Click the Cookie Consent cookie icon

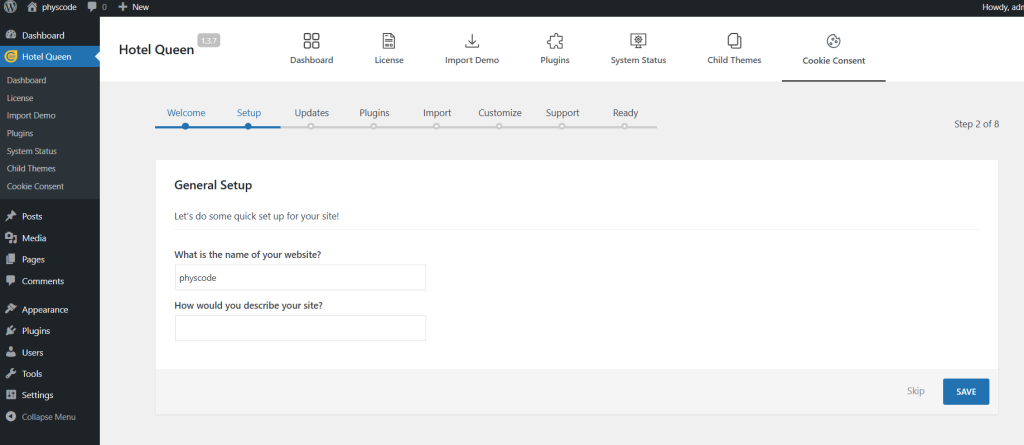(833, 41)
